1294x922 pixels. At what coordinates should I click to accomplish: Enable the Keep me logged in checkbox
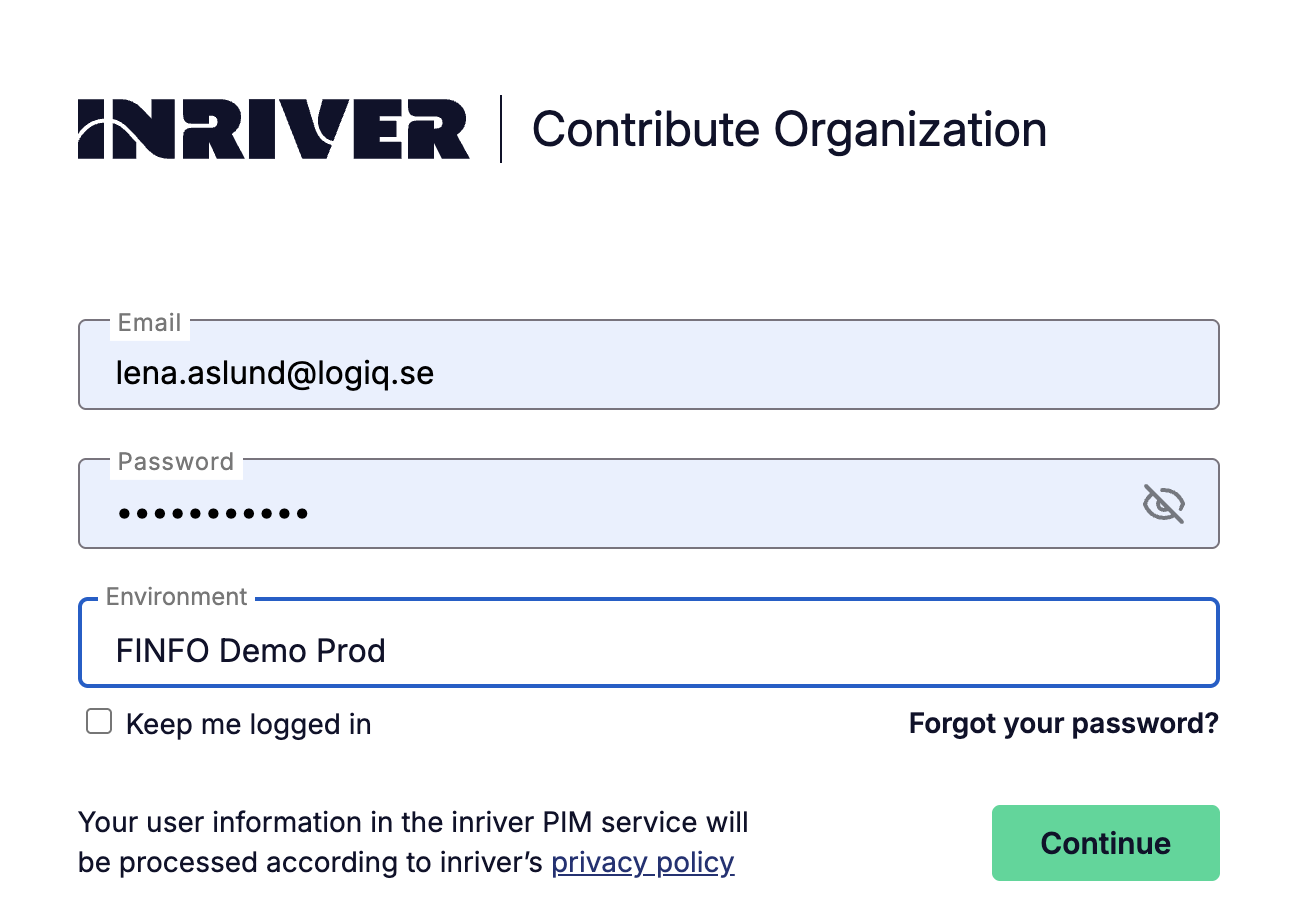pyautogui.click(x=99, y=722)
